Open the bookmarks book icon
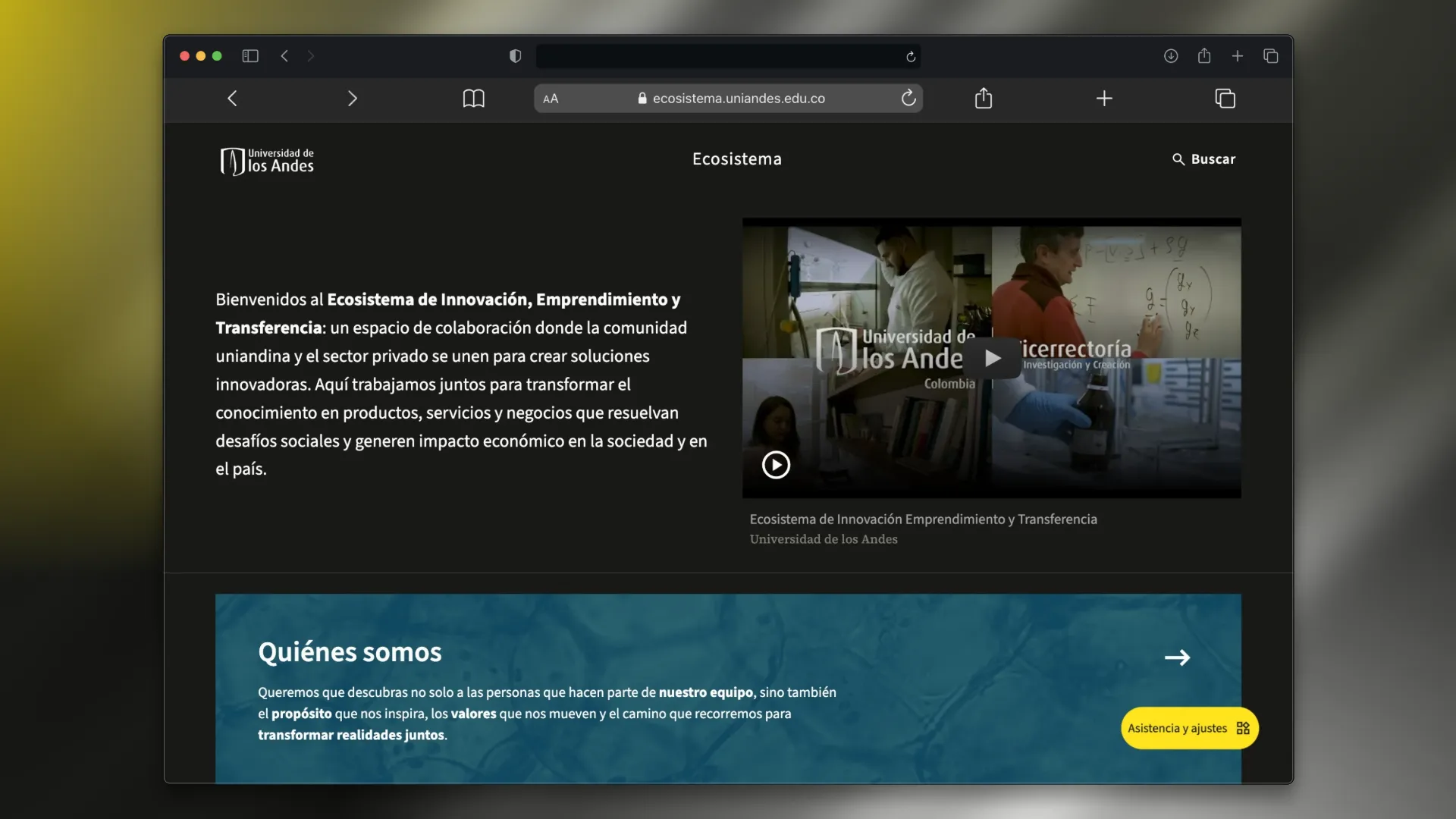The width and height of the screenshot is (1456, 819). pos(474,99)
